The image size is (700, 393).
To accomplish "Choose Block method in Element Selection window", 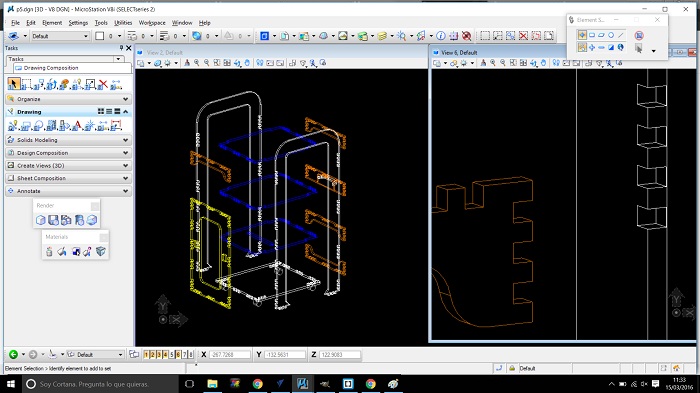I will pos(592,35).
